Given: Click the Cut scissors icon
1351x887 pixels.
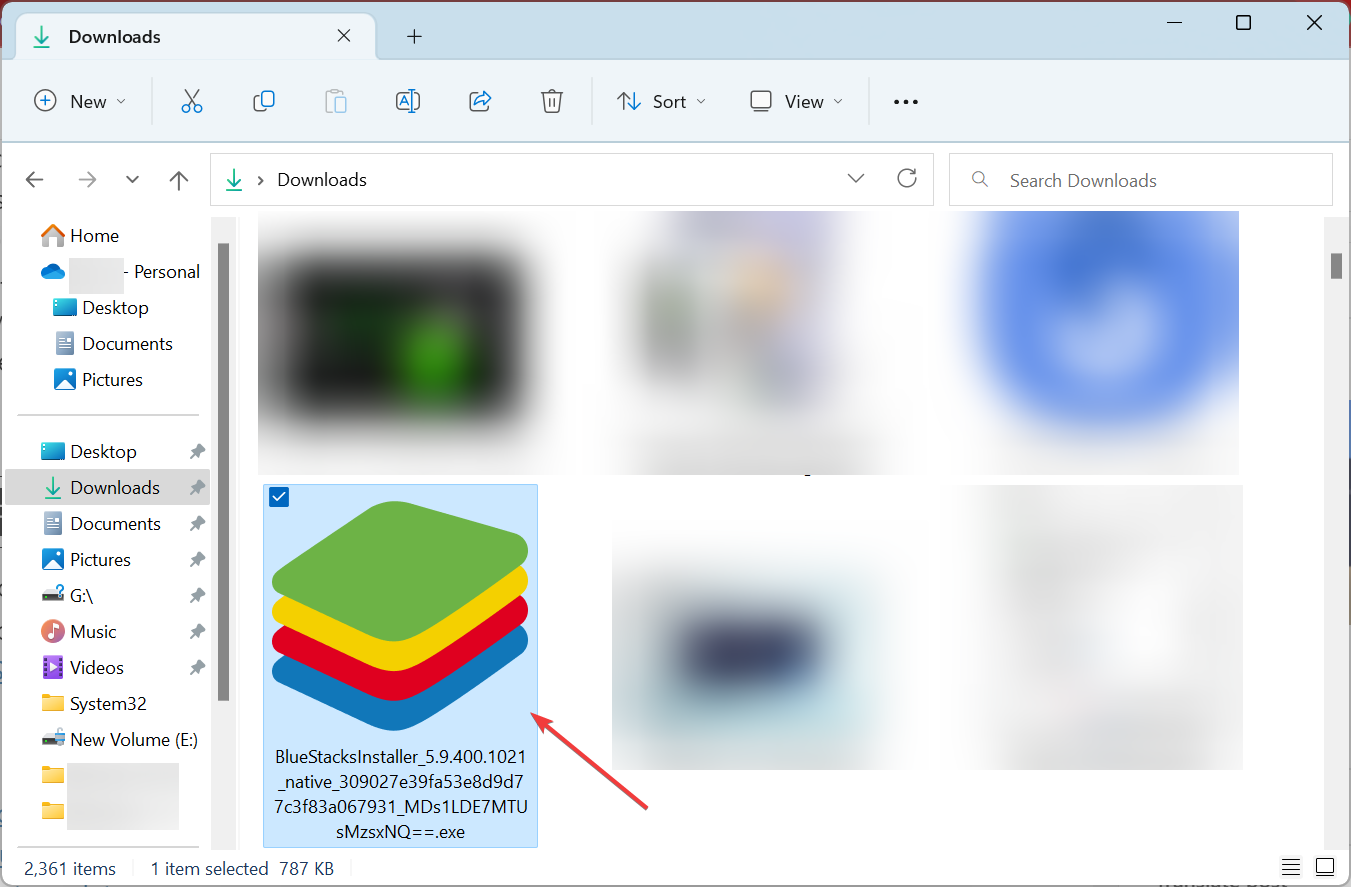Looking at the screenshot, I should click(x=192, y=101).
